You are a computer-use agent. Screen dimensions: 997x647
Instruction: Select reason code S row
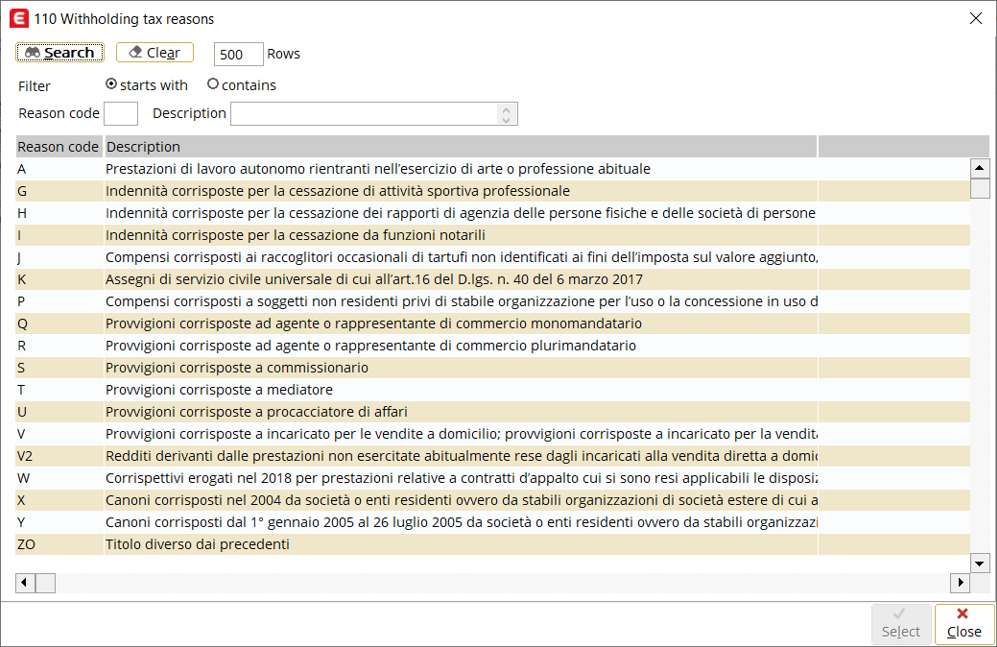coord(493,368)
